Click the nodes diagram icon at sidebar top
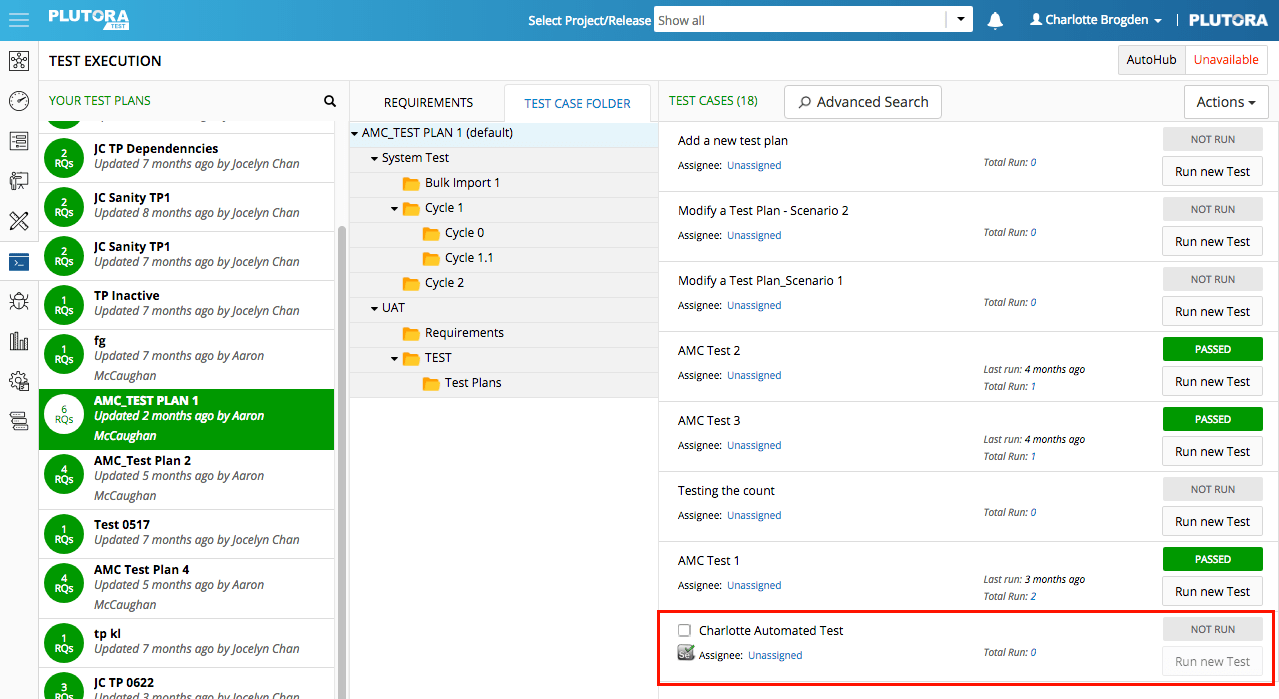The height and width of the screenshot is (699, 1279). [x=18, y=61]
